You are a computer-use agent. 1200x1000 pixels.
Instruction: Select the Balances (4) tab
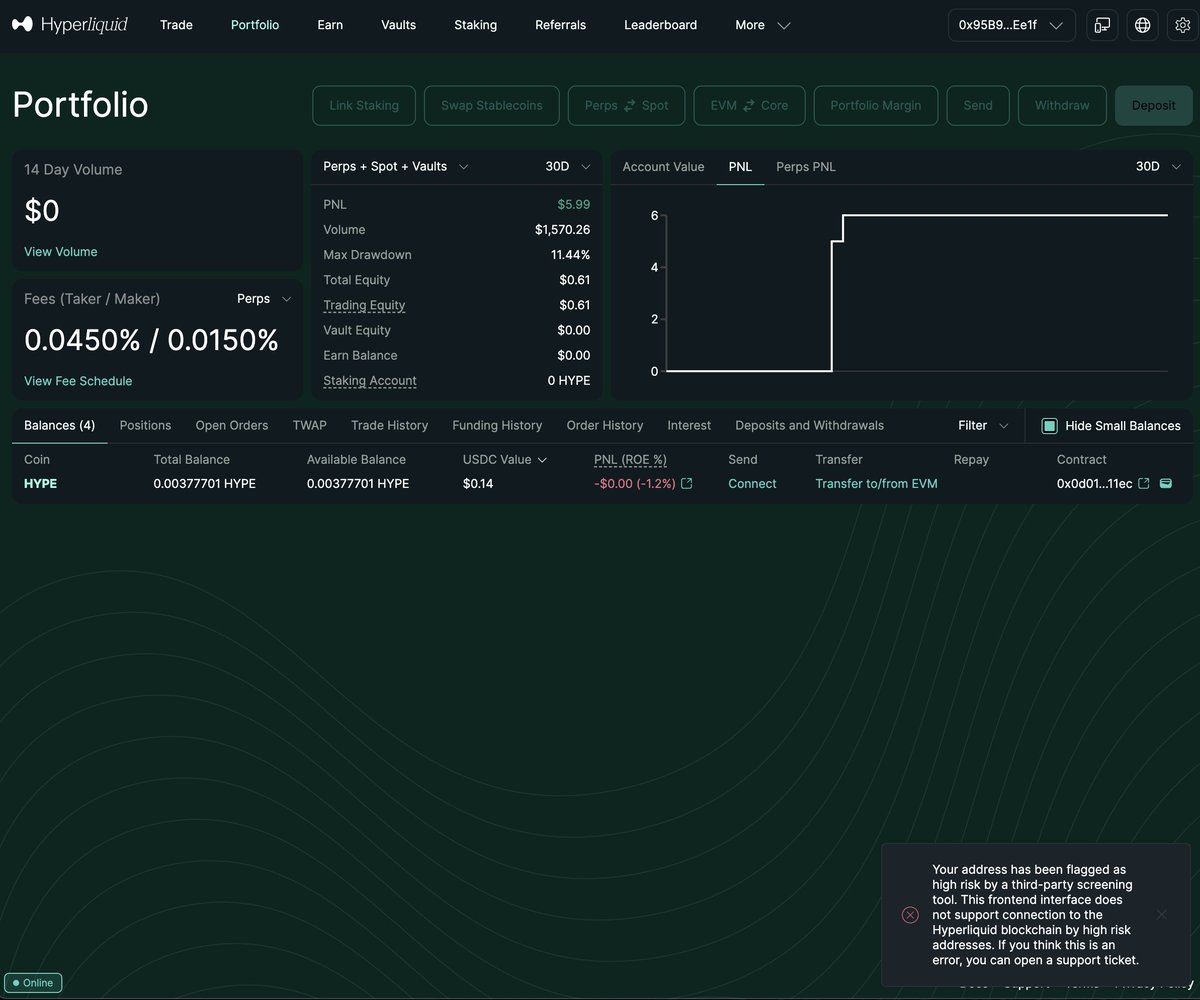tap(59, 426)
